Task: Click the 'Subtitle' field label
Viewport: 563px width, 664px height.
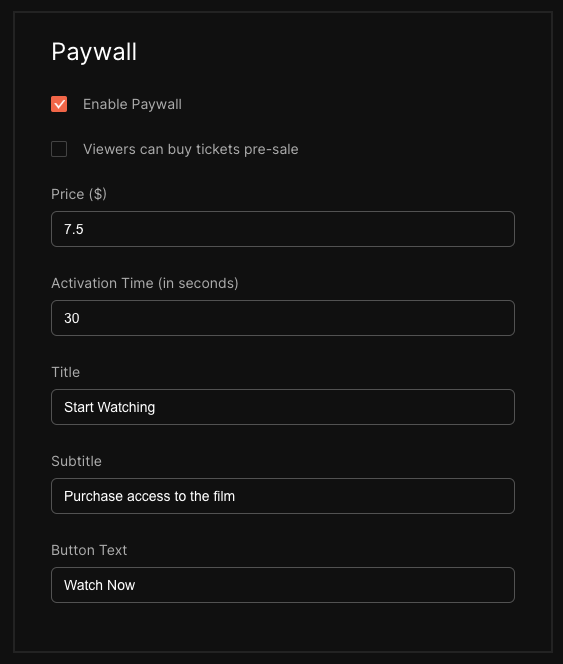Action: tap(76, 461)
